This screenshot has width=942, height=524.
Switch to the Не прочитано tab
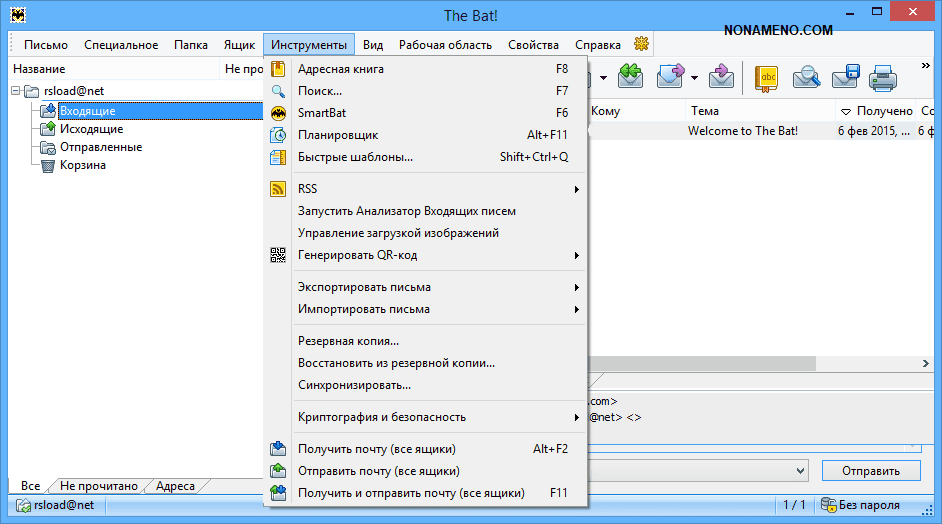(x=98, y=486)
